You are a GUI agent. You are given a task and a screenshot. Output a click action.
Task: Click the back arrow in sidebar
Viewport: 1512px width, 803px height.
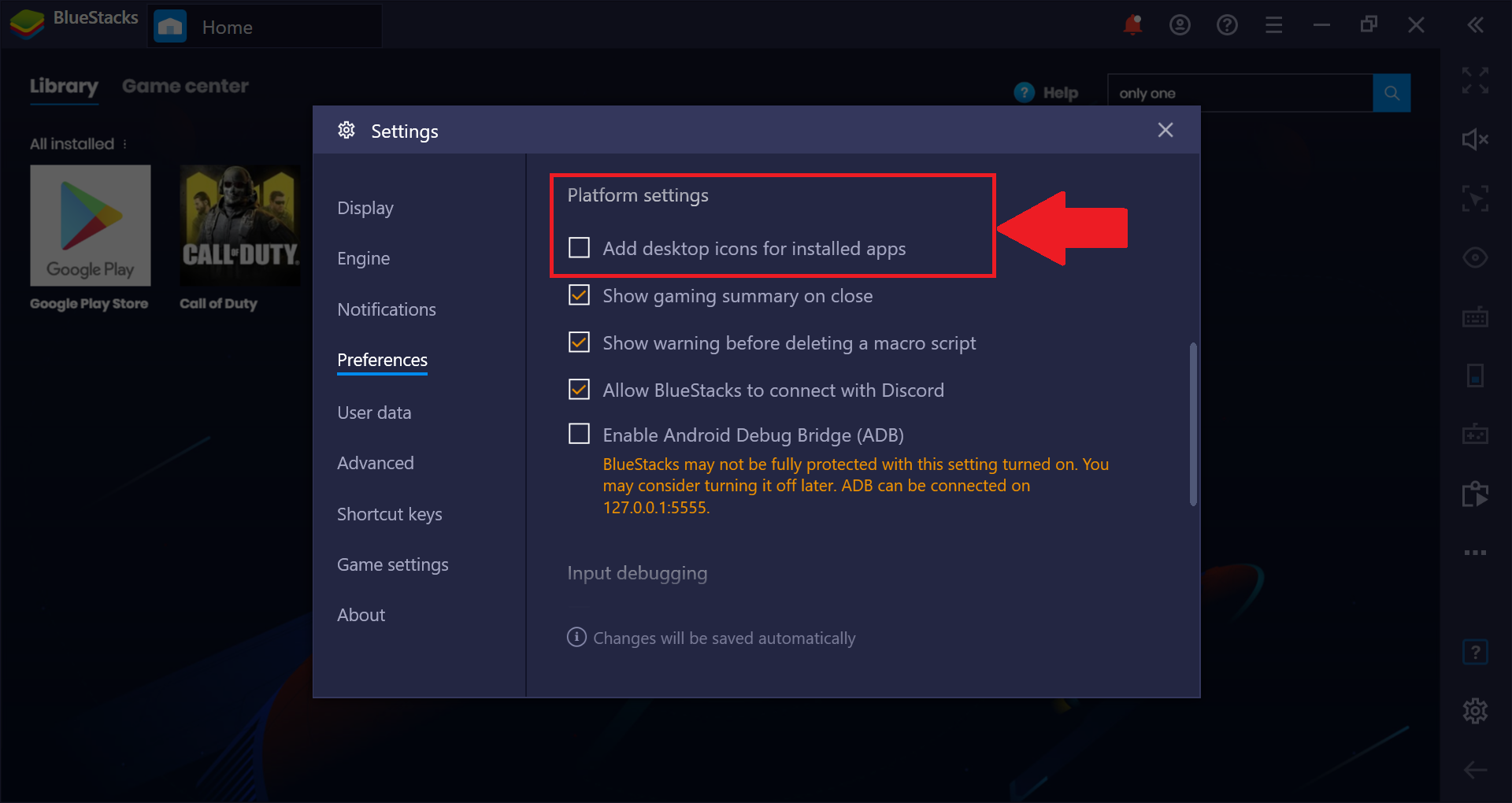point(1475,770)
